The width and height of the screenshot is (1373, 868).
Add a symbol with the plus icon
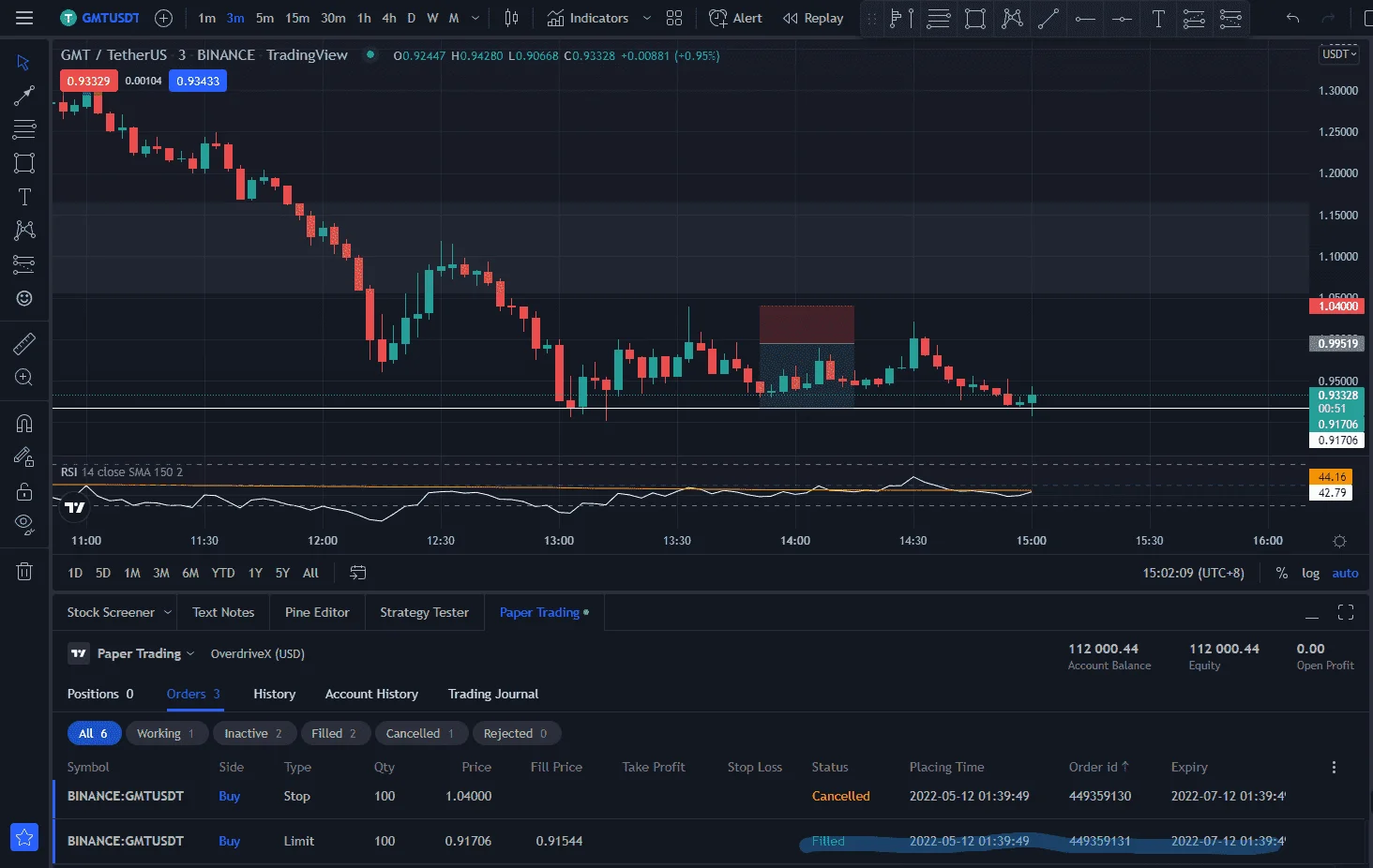163,18
